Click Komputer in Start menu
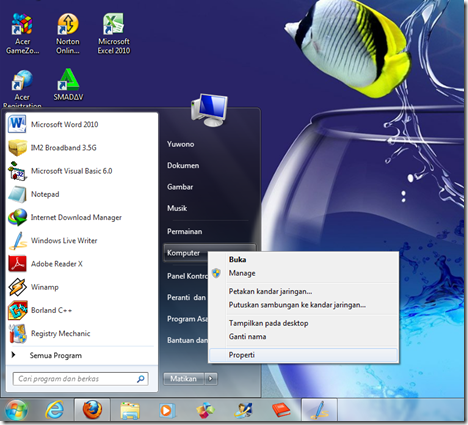 [183, 253]
